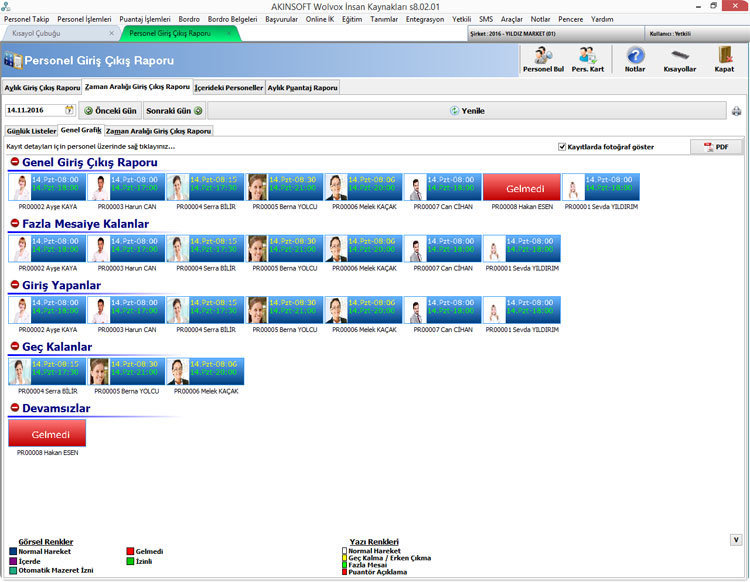Switch to Aylık Puantaj Raporu tab
This screenshot has width=750, height=582.
point(302,88)
